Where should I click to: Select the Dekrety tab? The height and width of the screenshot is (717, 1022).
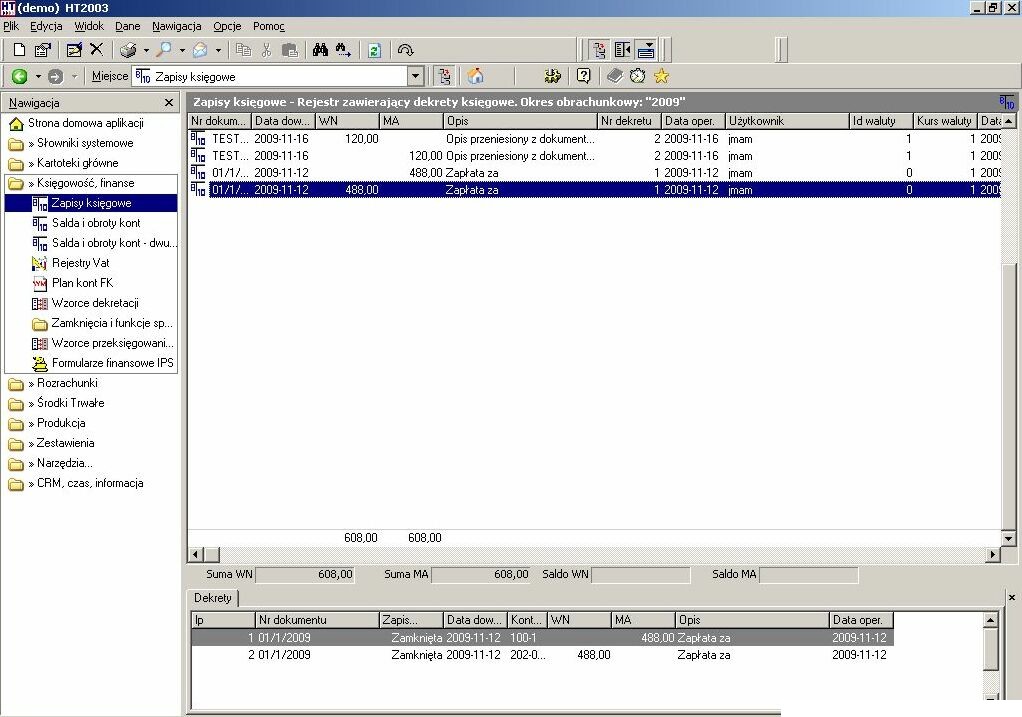pyautogui.click(x=212, y=598)
